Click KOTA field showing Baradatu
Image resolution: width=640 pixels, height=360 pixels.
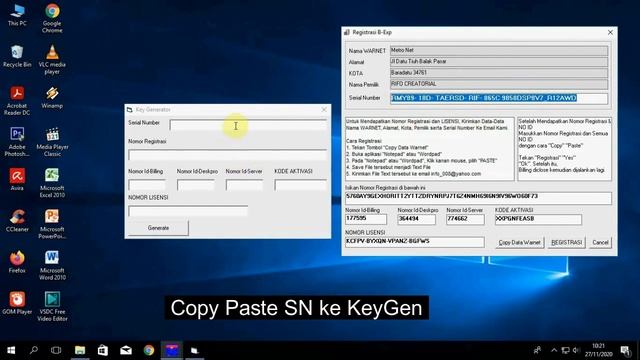click(499, 73)
